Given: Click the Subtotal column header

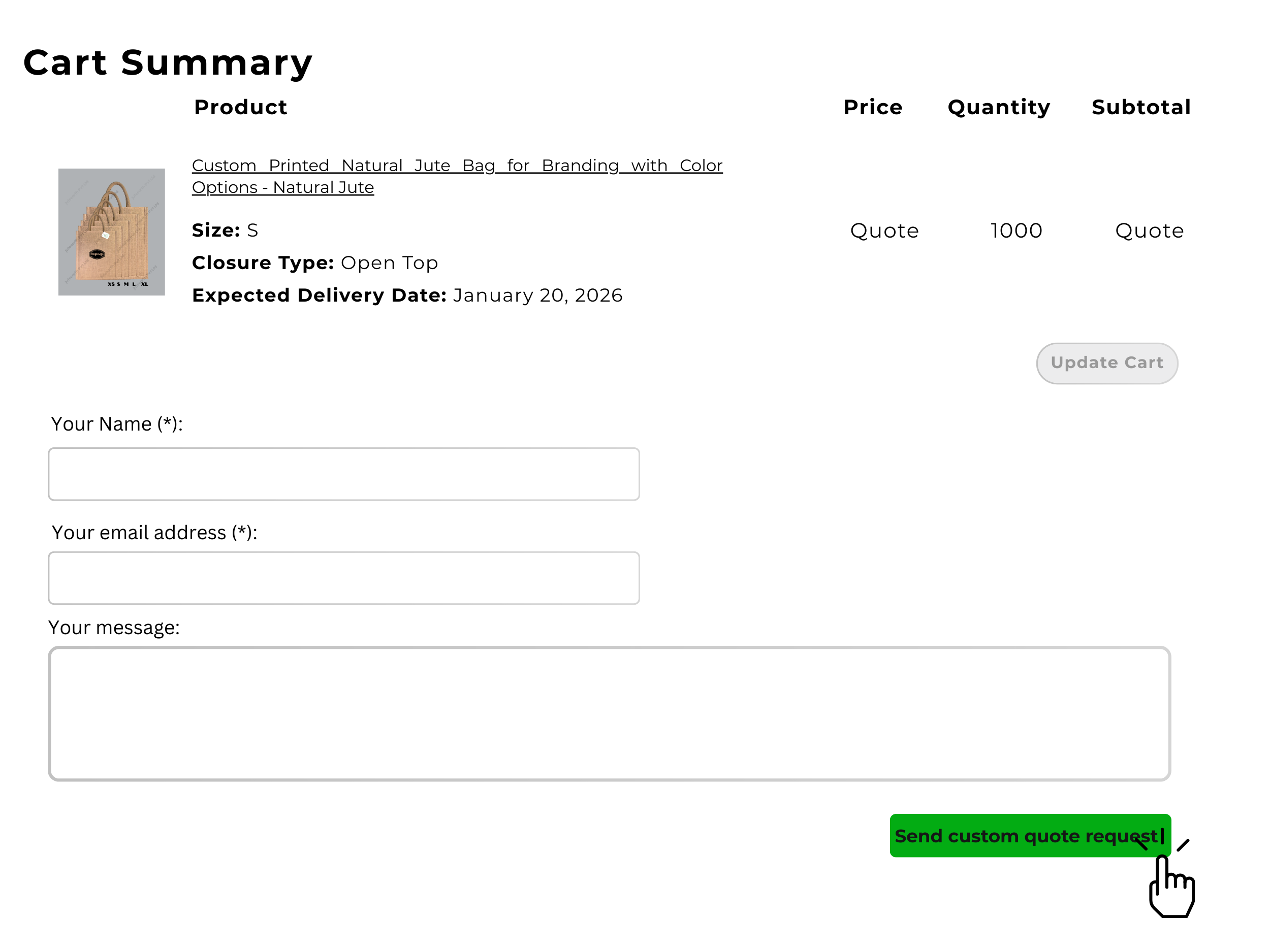Looking at the screenshot, I should point(1141,107).
